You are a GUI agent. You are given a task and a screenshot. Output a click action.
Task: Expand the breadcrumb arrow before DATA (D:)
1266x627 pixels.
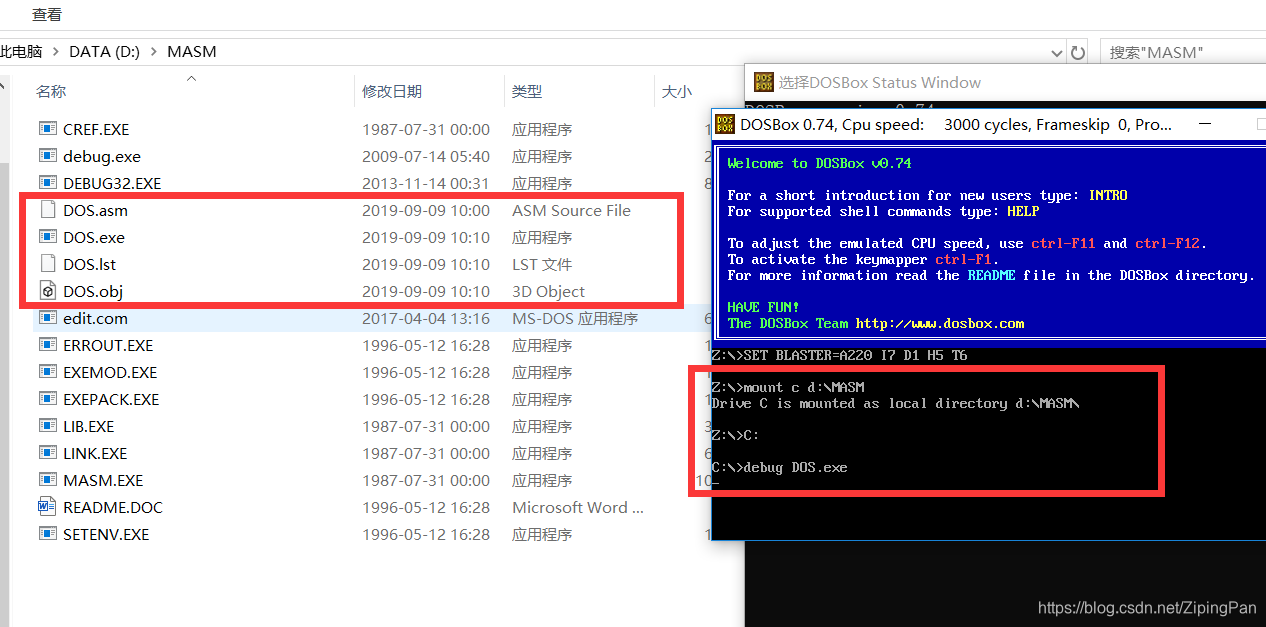(58, 52)
